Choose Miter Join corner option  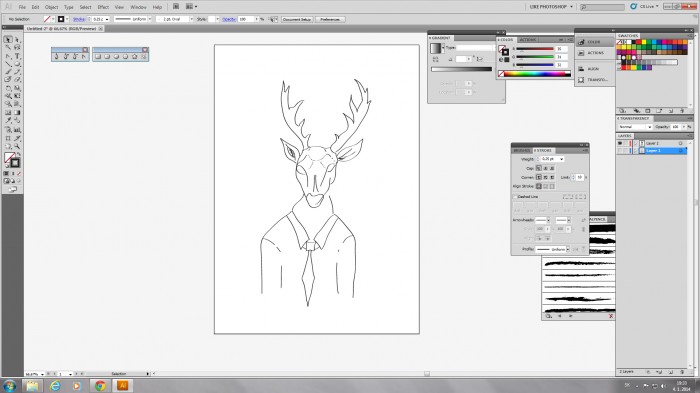[x=539, y=177]
